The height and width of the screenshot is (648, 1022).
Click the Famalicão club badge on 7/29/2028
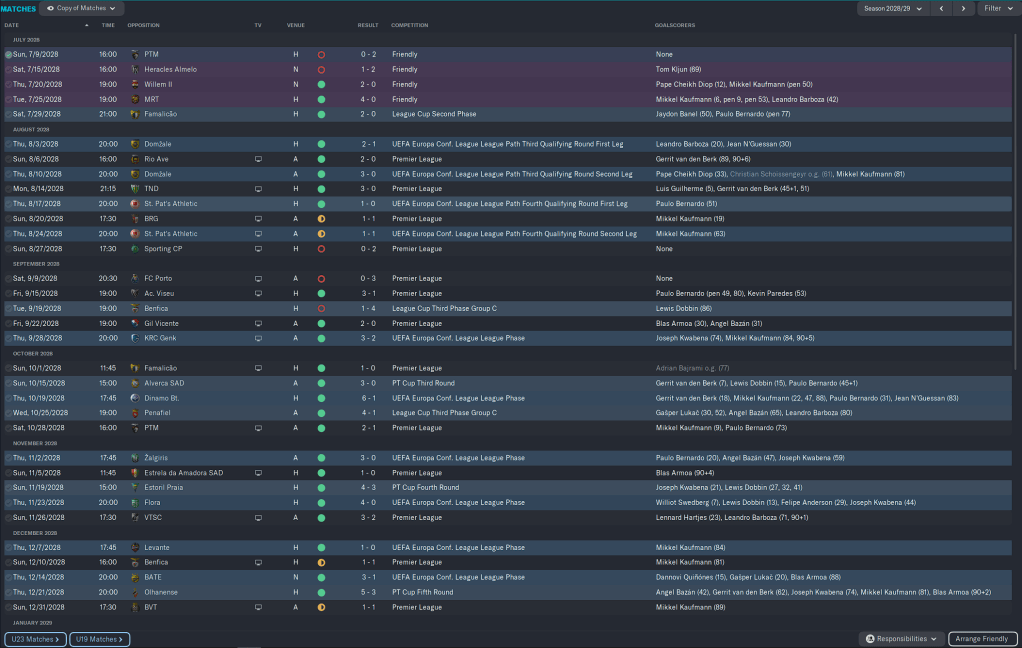pyautogui.click(x=135, y=114)
